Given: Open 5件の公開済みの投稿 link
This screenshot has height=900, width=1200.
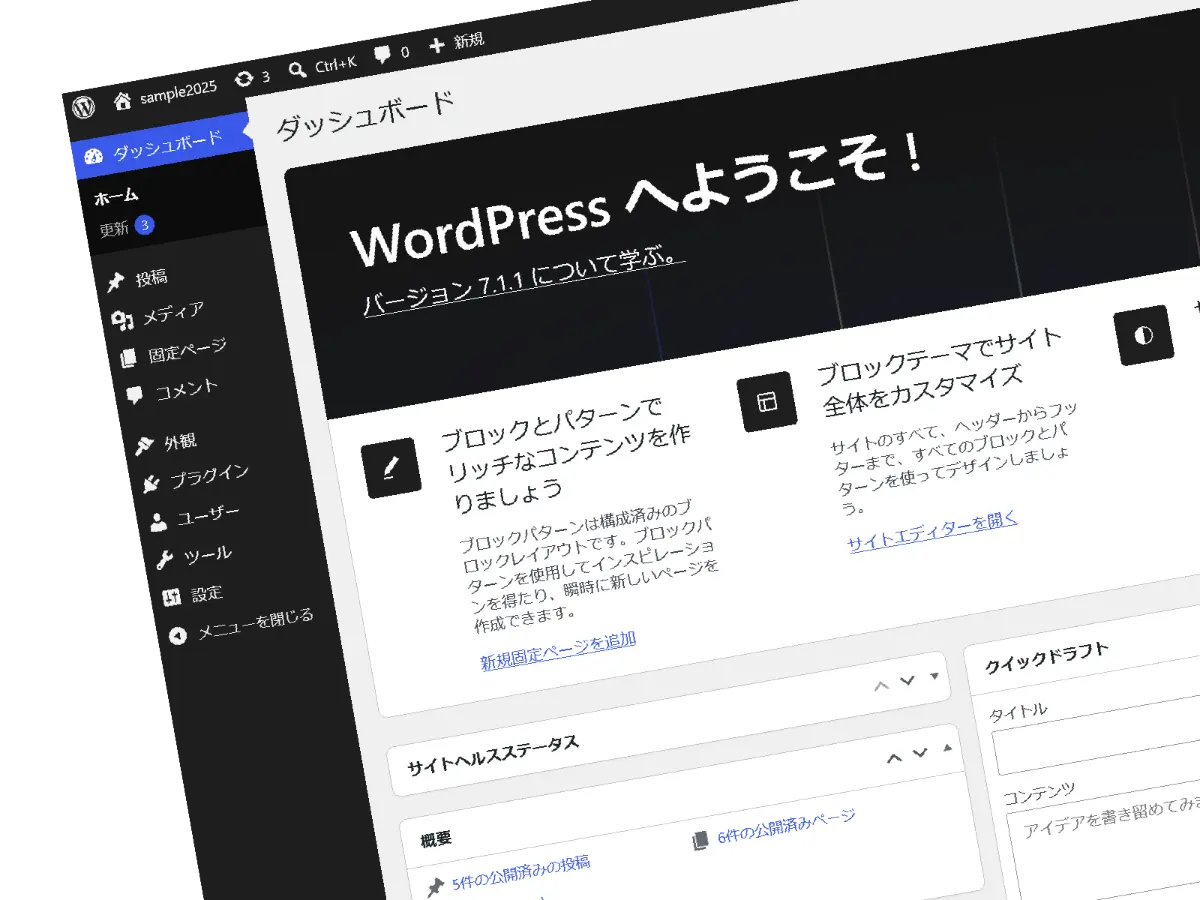Looking at the screenshot, I should 521,872.
